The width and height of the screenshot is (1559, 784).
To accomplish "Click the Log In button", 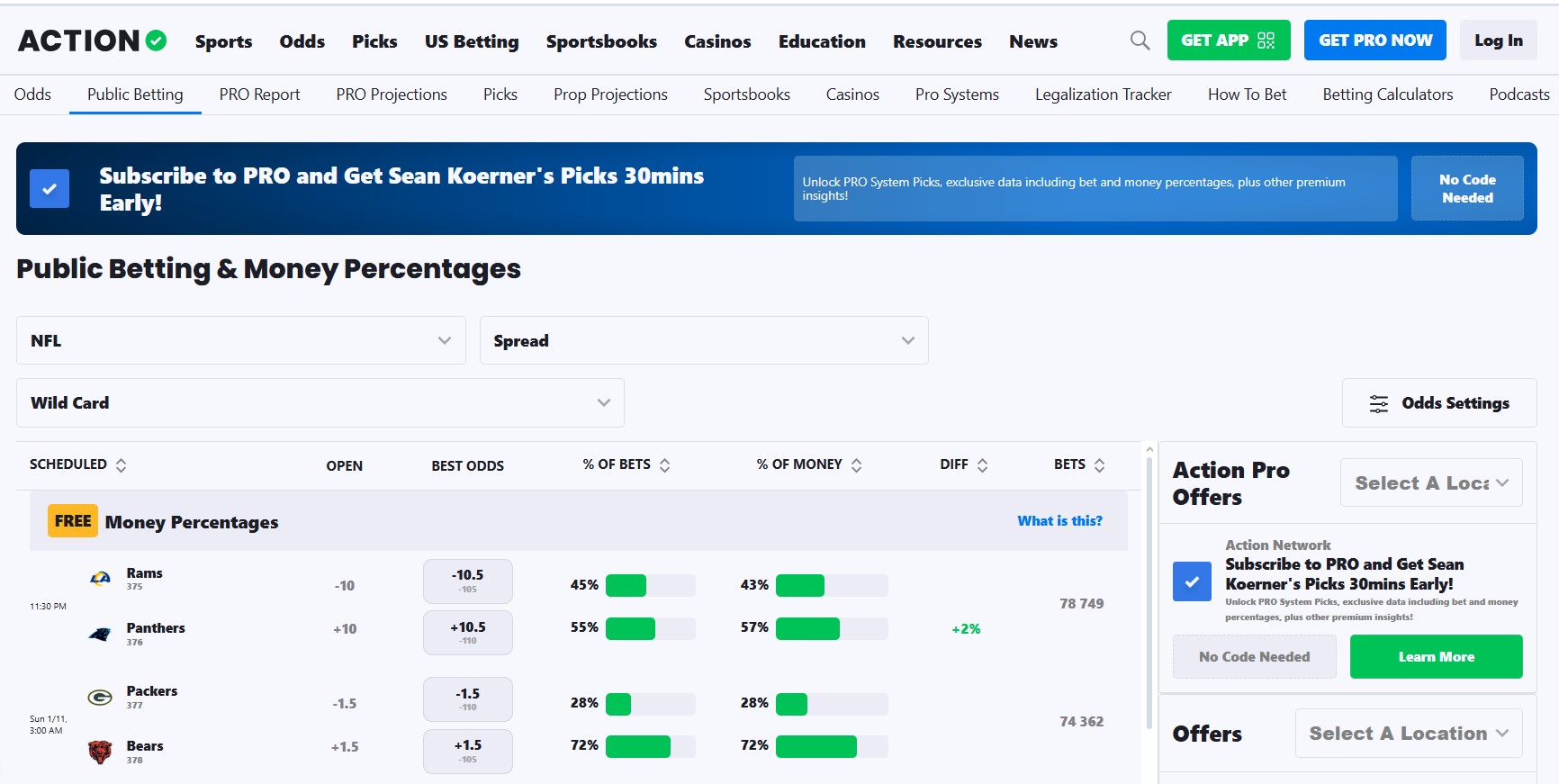I will (1499, 41).
